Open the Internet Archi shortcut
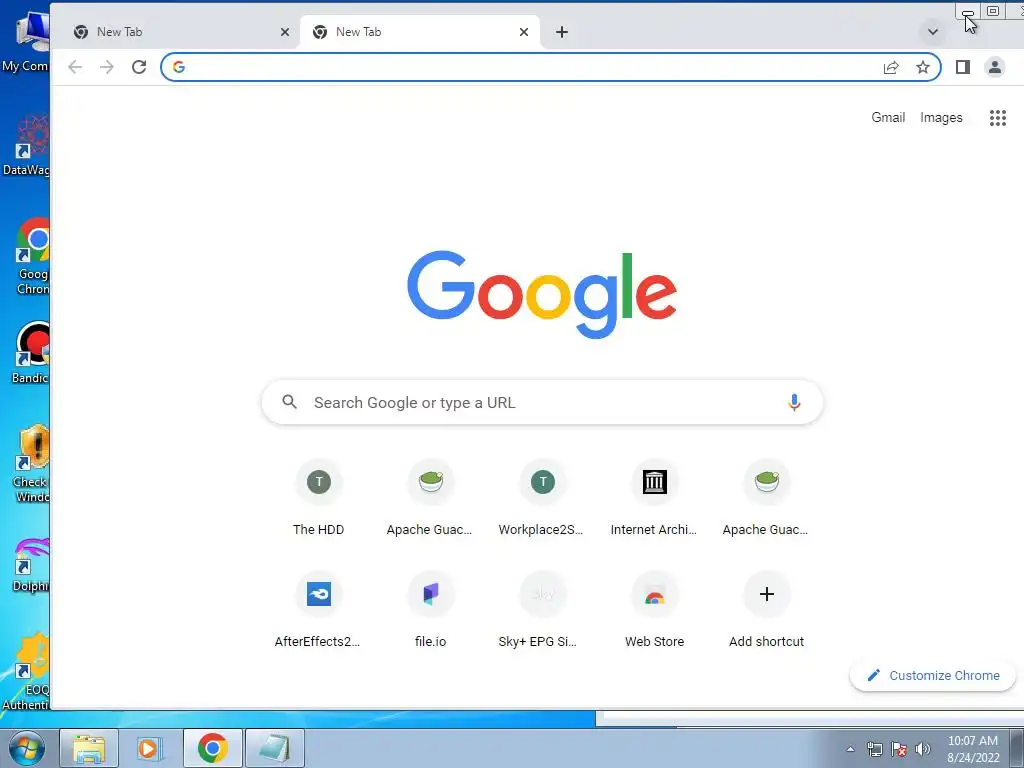This screenshot has height=768, width=1024. coord(654,498)
